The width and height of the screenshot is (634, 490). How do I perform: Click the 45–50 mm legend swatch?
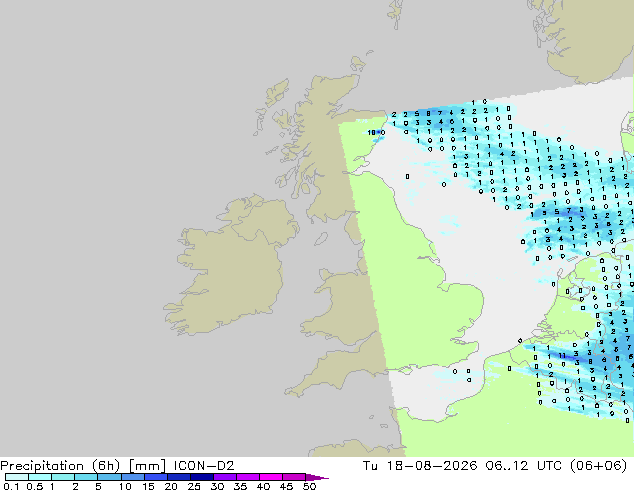293,477
